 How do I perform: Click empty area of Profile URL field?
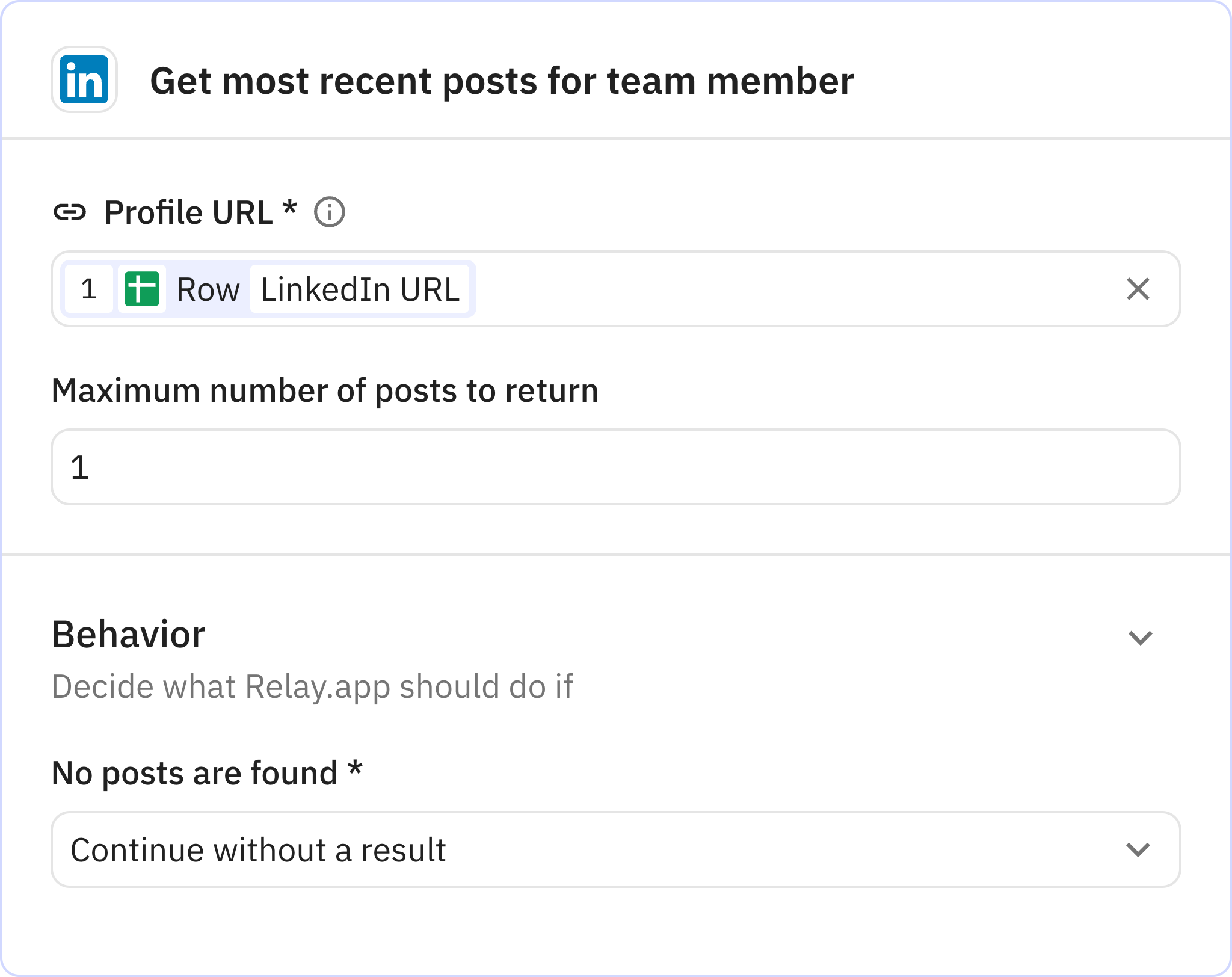(782, 289)
